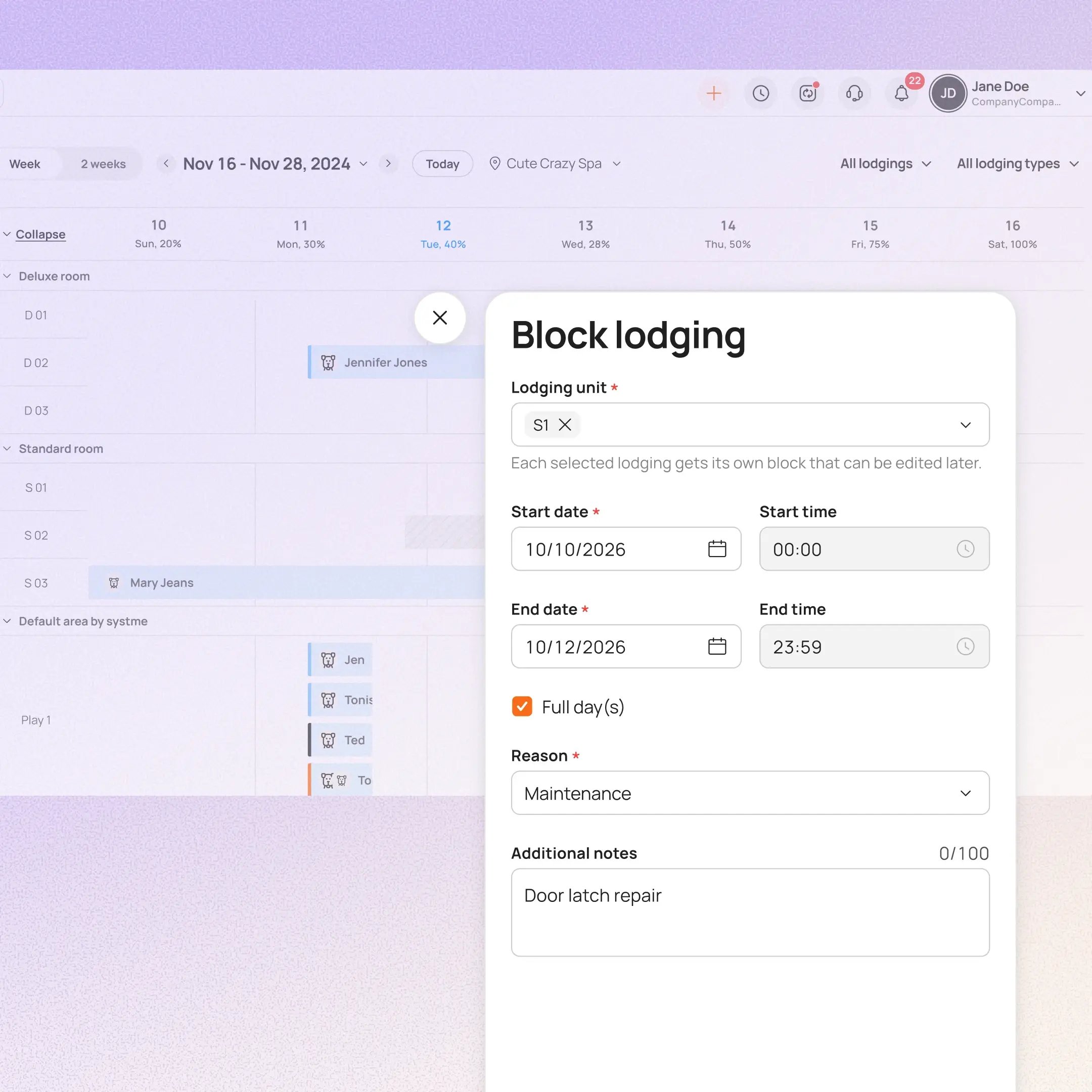The width and height of the screenshot is (1092, 1092).
Task: Expand the Lodging unit dropdown
Action: tap(966, 425)
